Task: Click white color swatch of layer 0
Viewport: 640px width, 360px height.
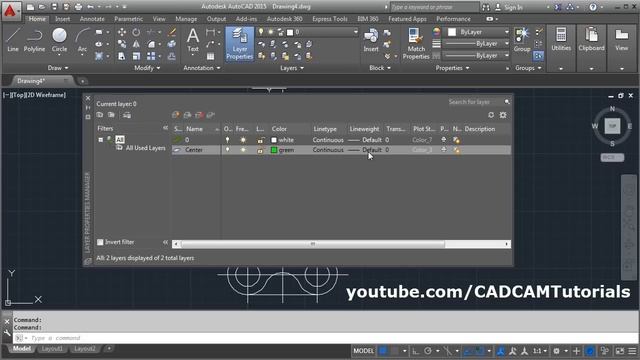Action: pos(274,140)
